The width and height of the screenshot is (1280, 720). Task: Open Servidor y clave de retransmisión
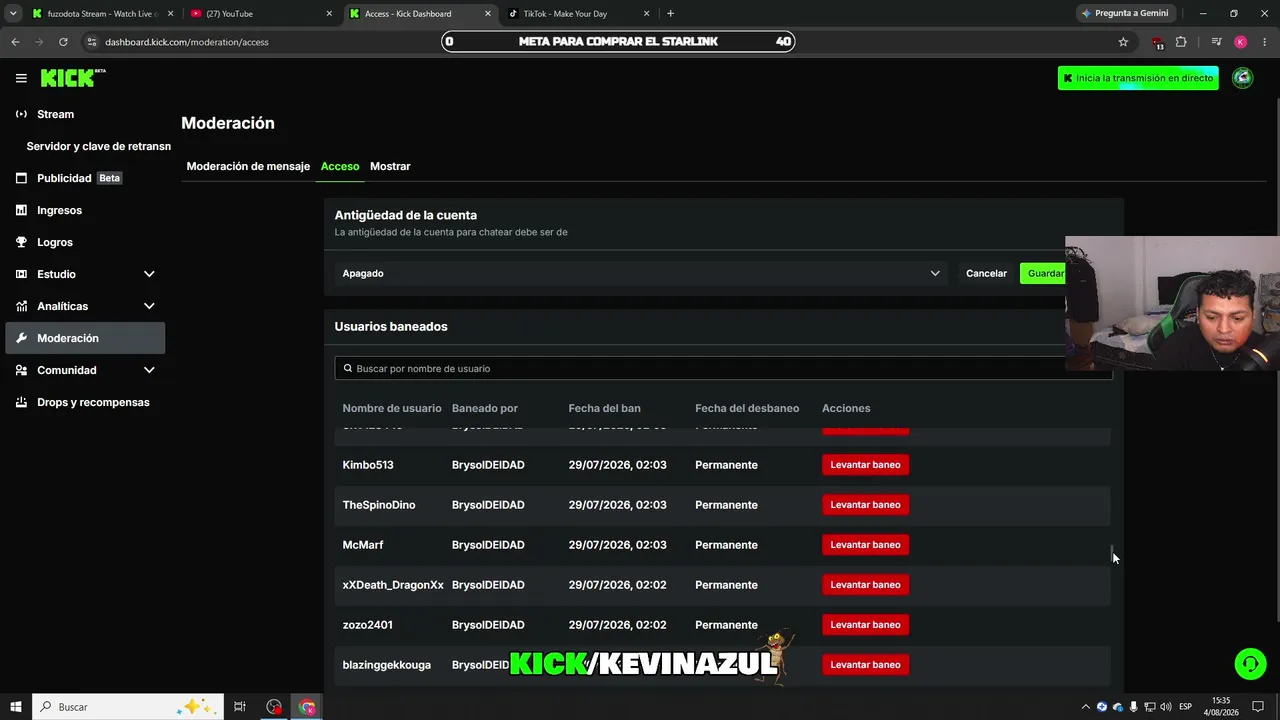point(98,146)
